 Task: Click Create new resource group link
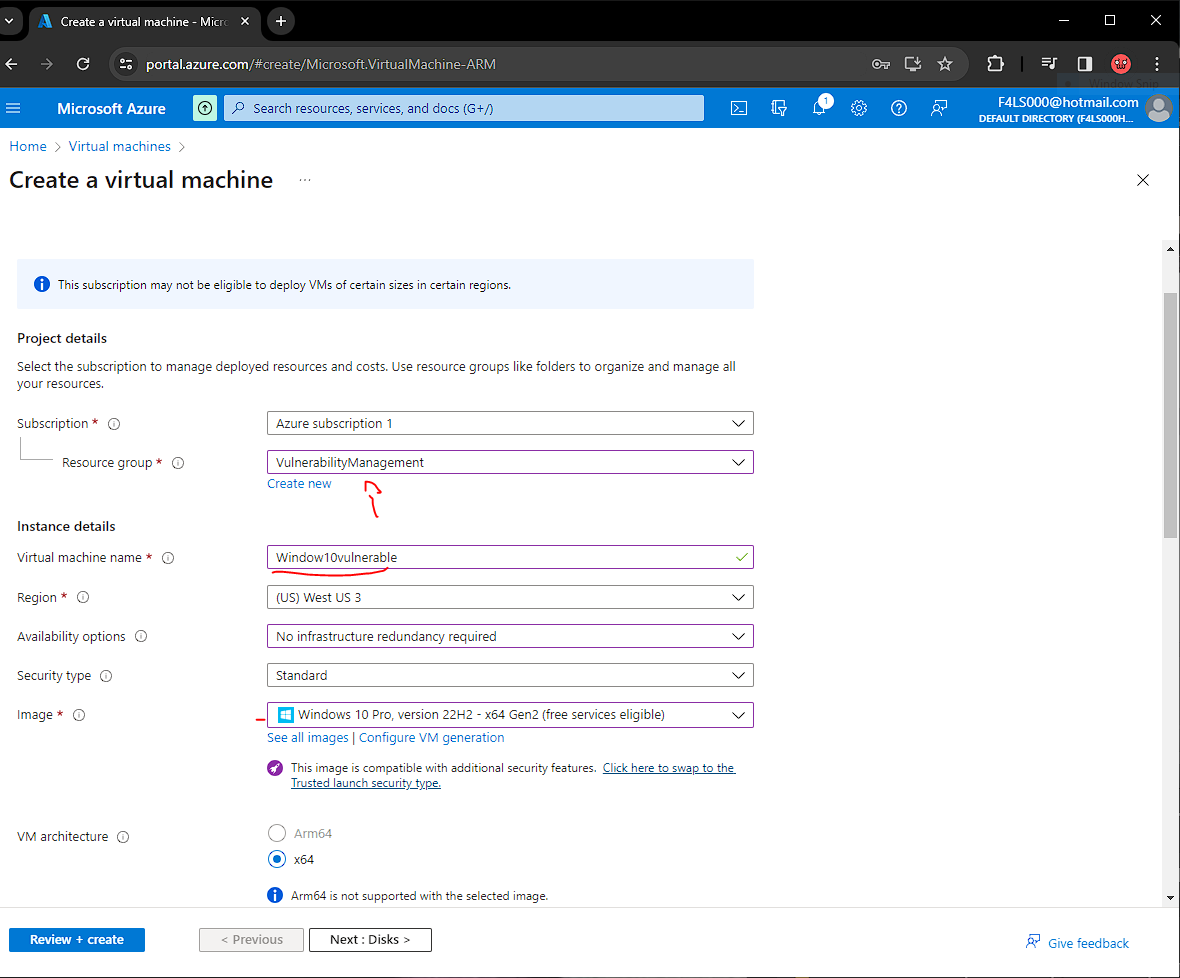299,484
